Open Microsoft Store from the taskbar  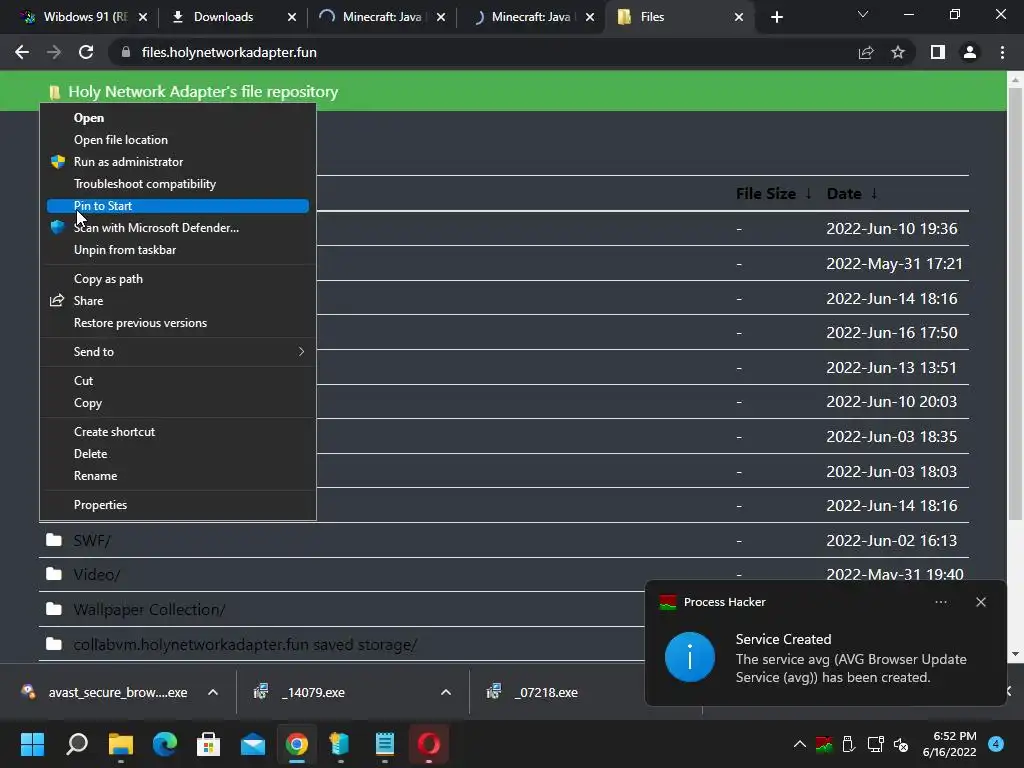tap(208, 744)
